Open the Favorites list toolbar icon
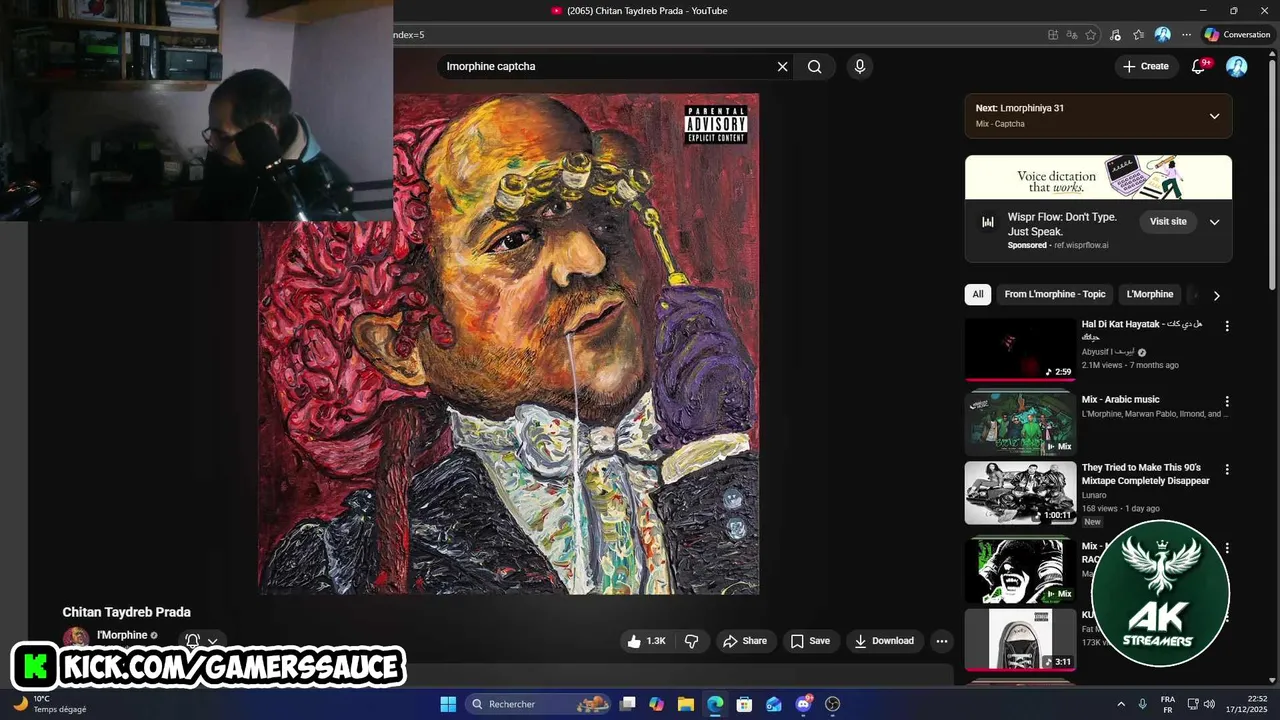The height and width of the screenshot is (720, 1280). pyautogui.click(x=1138, y=35)
